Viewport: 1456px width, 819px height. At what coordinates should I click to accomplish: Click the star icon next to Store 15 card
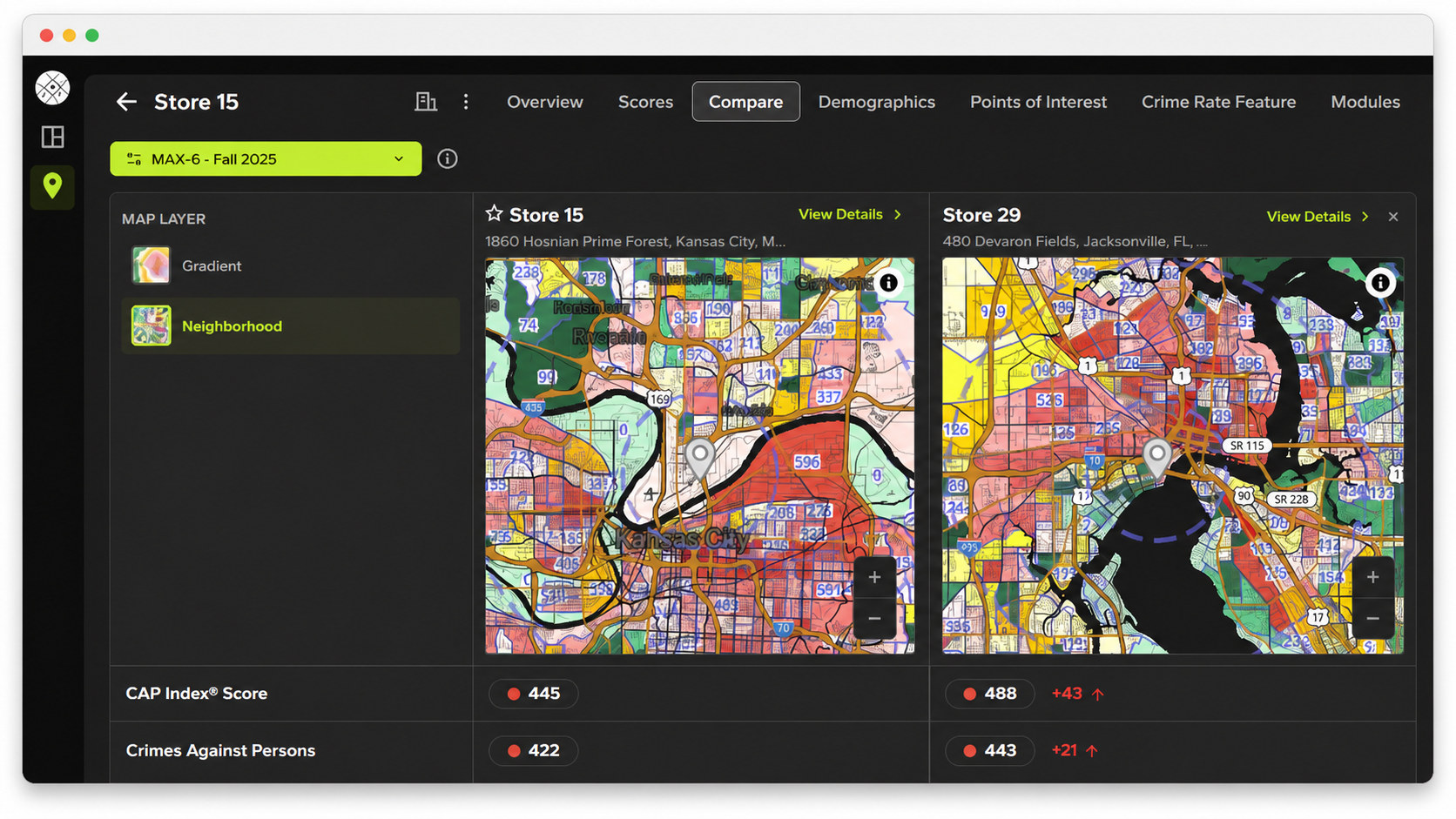[x=495, y=213]
